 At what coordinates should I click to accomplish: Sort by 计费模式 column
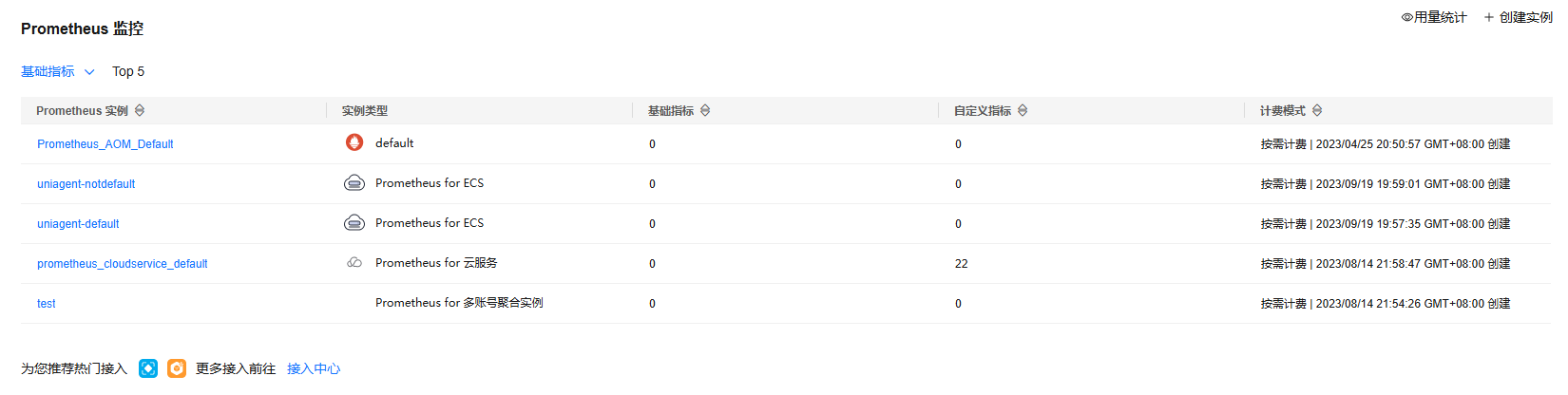coord(1317,111)
